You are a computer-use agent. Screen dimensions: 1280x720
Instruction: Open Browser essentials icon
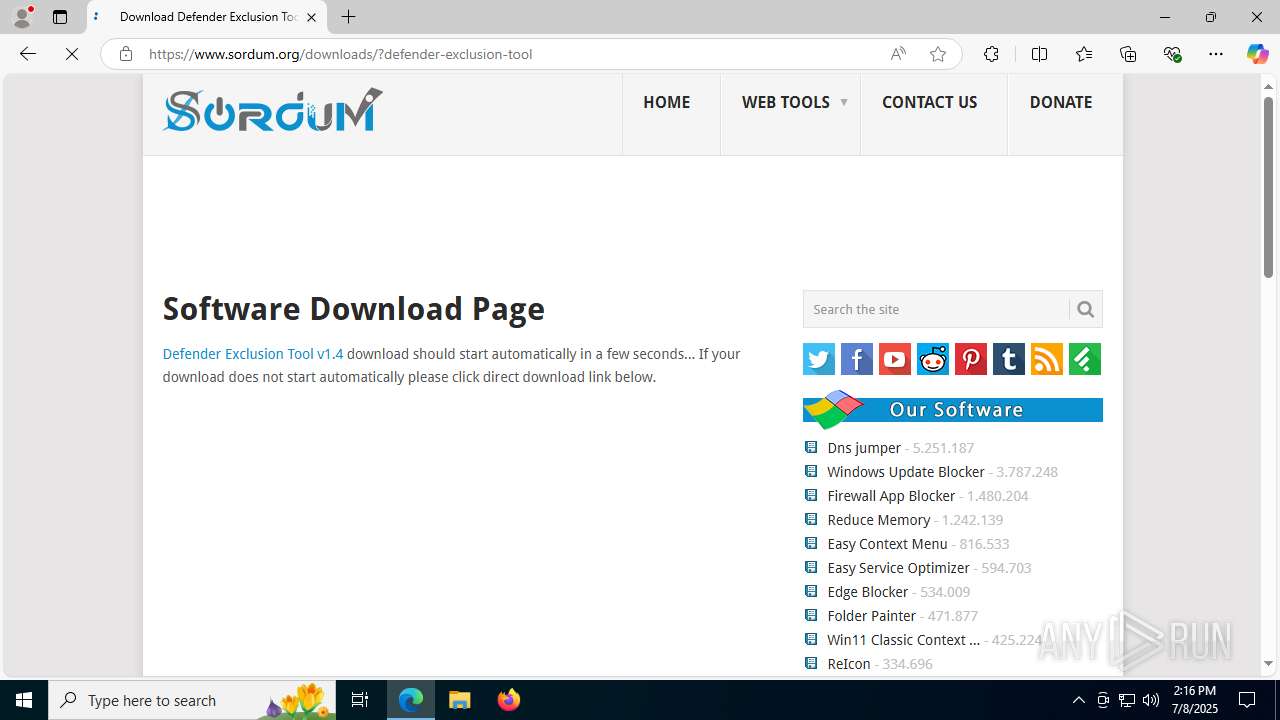coord(1172,54)
